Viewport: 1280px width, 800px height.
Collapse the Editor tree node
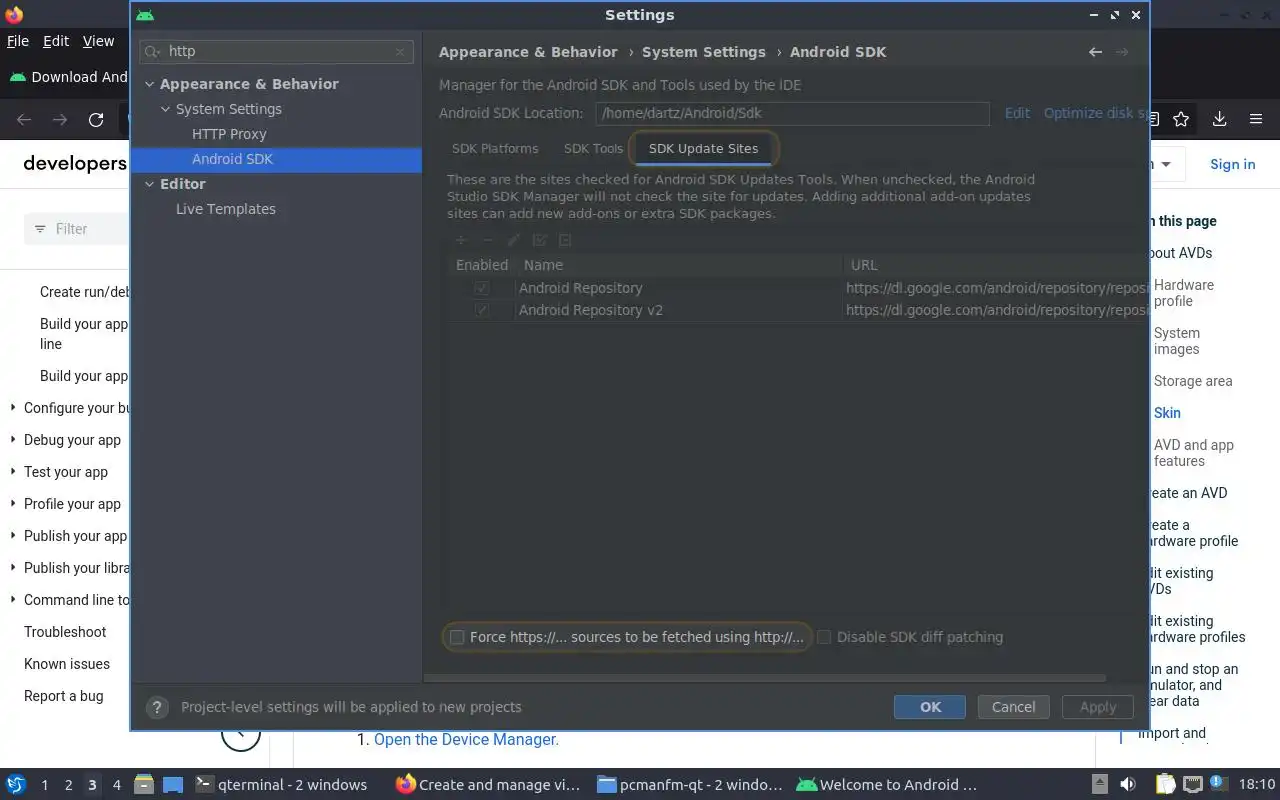click(x=149, y=184)
